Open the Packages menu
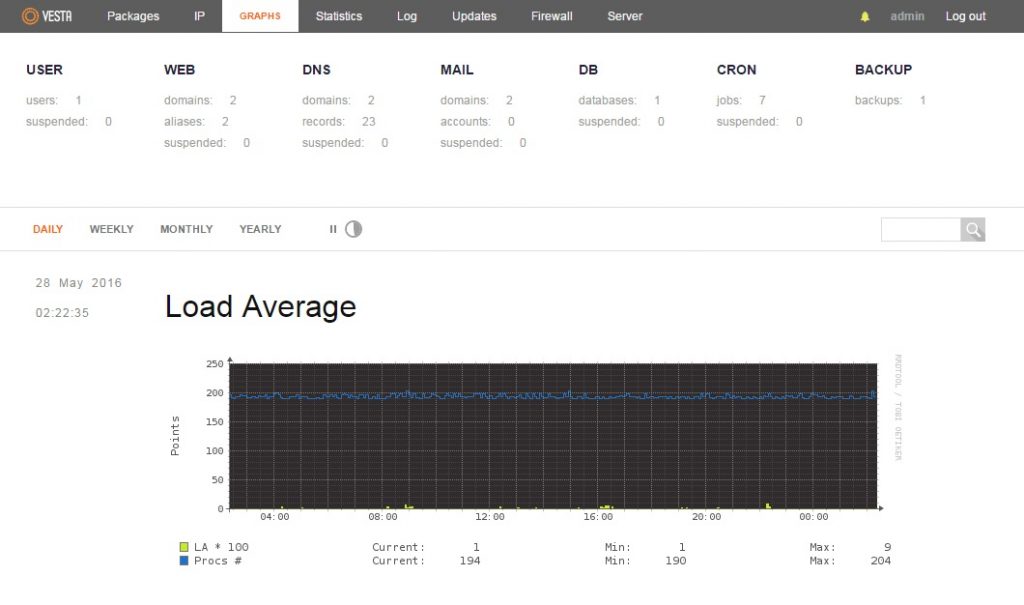1024x605 pixels. [x=133, y=16]
